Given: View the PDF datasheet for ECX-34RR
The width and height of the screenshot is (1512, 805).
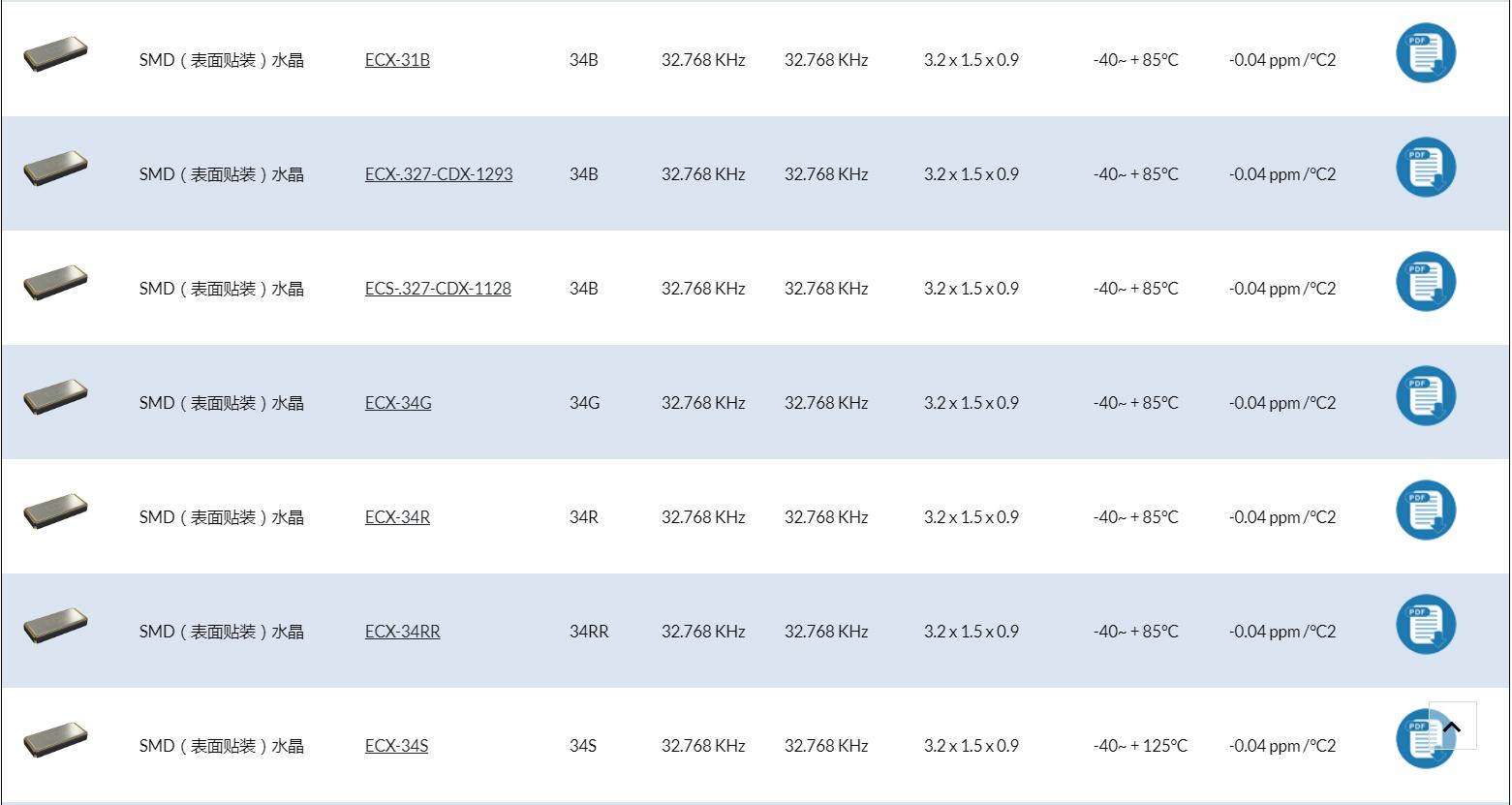Looking at the screenshot, I should (x=1426, y=624).
